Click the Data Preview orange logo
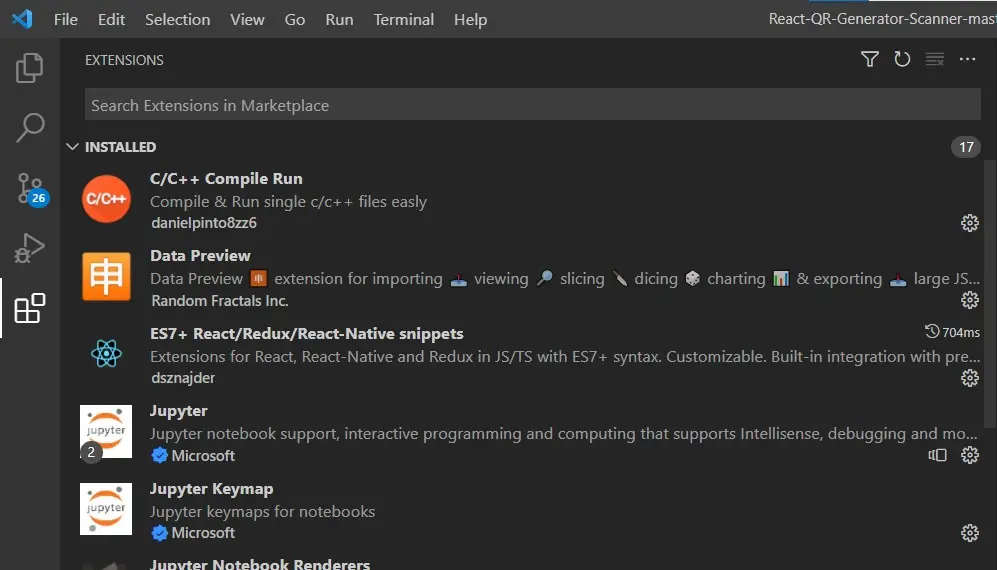The image size is (997, 570). coord(106,276)
